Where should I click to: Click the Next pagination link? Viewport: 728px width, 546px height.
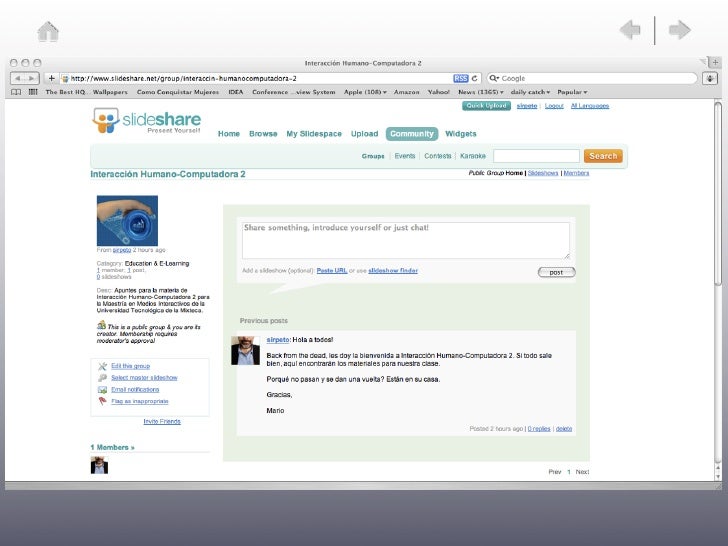(582, 472)
